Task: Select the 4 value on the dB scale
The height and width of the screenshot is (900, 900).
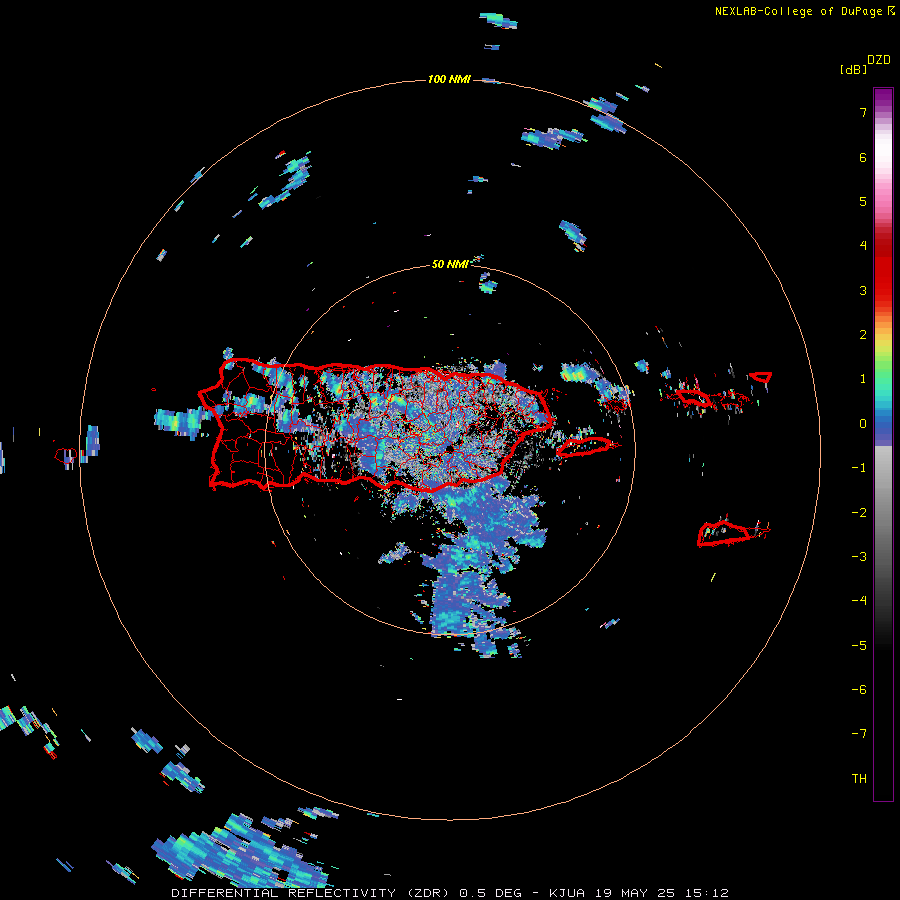Action: point(863,246)
